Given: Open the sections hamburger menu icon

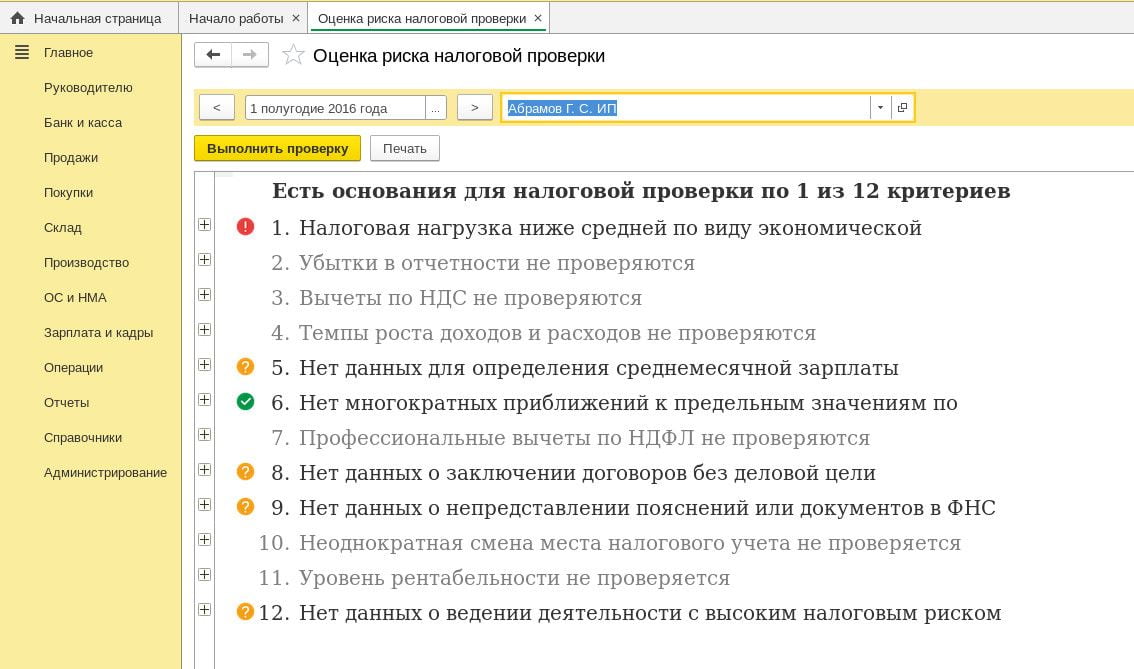Looking at the screenshot, I should tap(22, 52).
